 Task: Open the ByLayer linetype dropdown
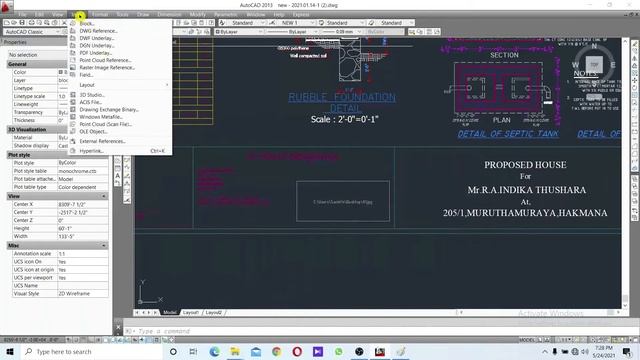316,31
